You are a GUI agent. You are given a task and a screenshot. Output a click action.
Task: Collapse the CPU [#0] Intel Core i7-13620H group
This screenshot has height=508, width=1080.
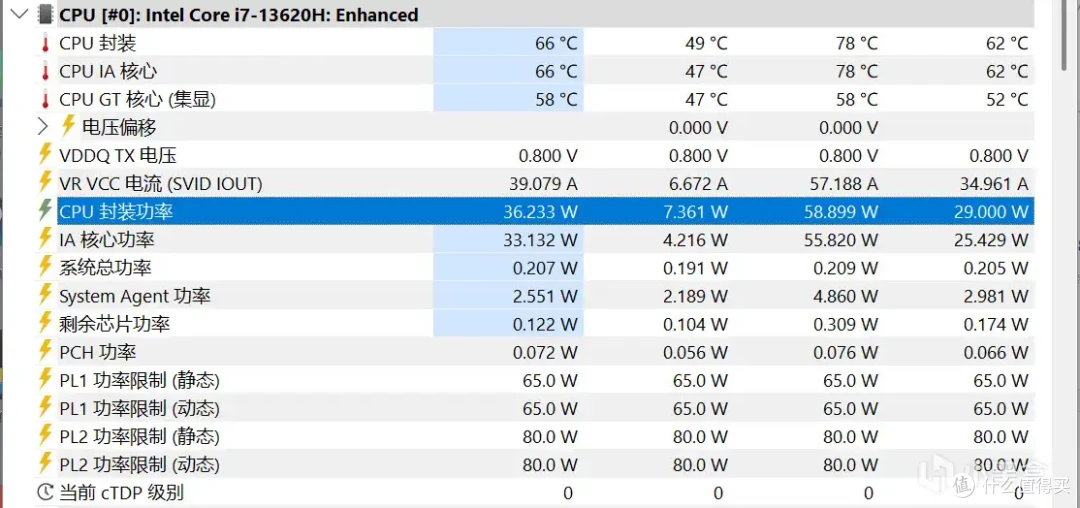coord(21,14)
